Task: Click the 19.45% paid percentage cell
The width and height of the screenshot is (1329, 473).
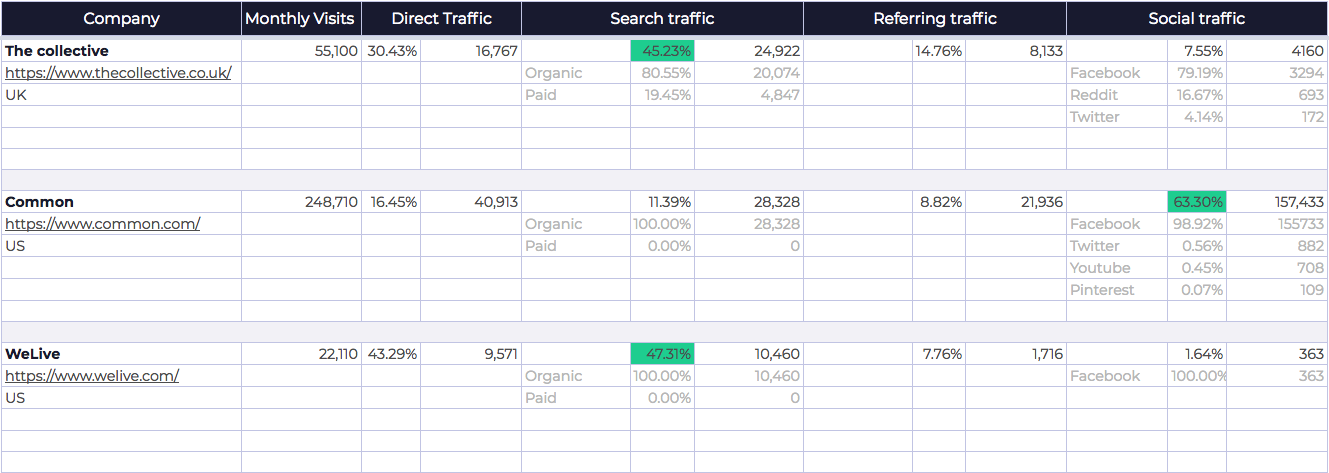Action: click(662, 95)
